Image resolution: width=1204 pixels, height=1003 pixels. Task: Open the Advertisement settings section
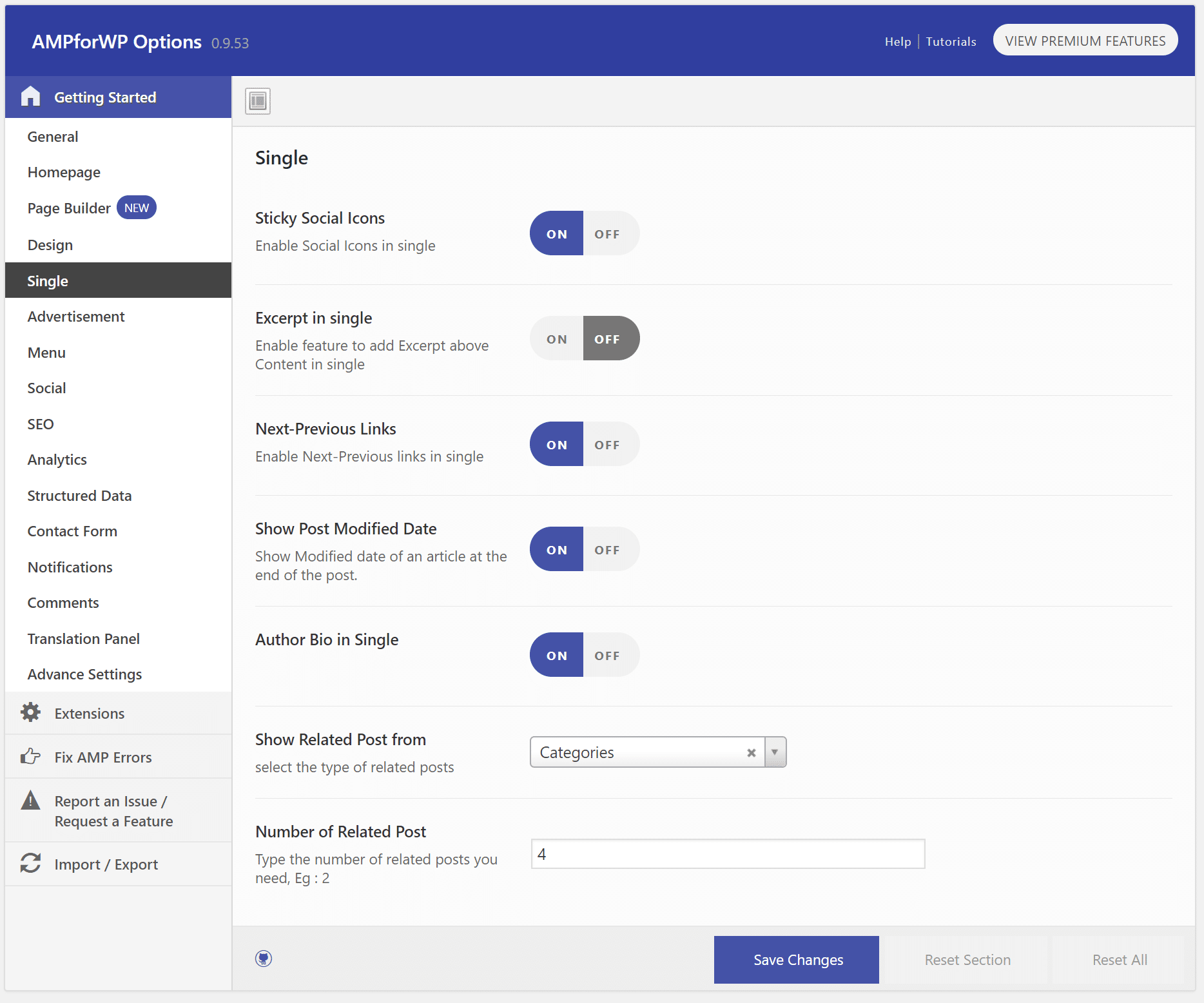coord(76,316)
